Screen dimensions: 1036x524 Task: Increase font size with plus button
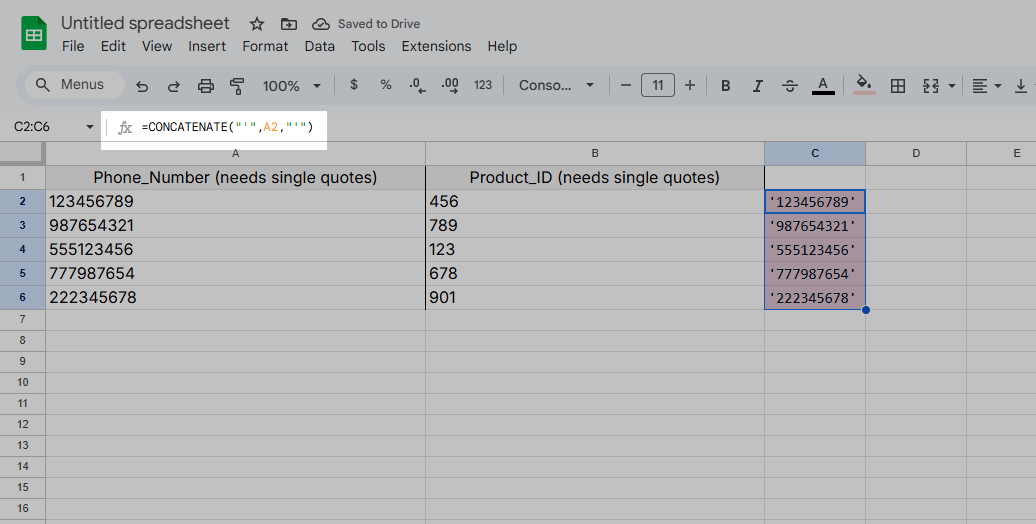click(x=690, y=86)
